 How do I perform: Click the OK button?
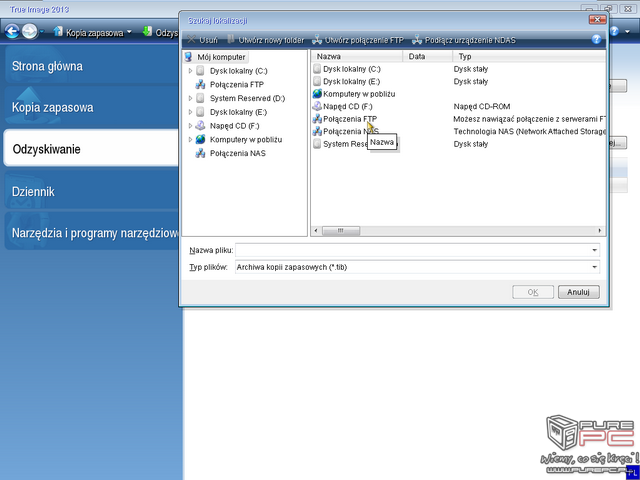point(533,292)
